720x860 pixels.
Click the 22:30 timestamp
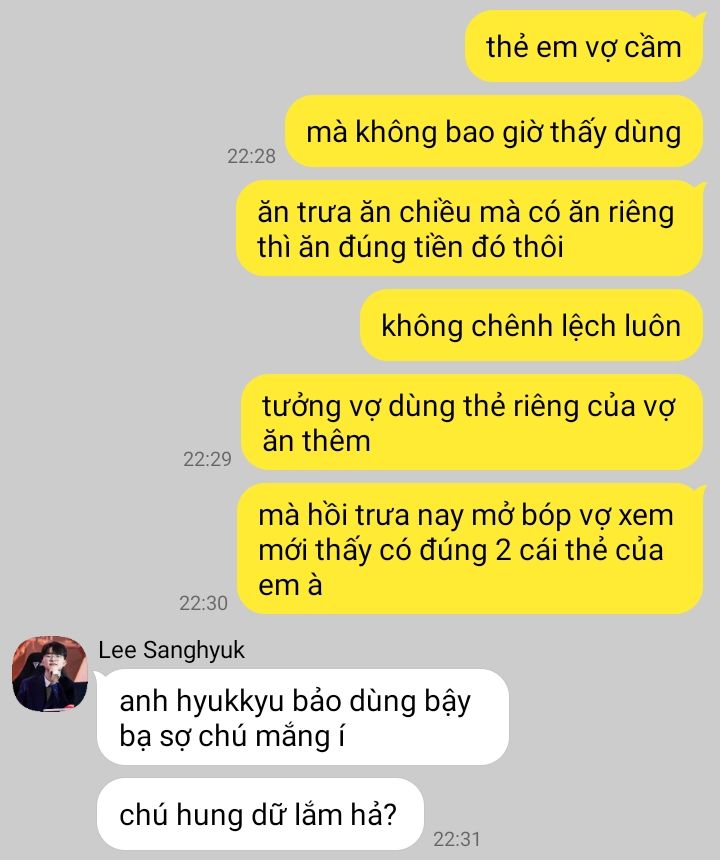pyautogui.click(x=203, y=603)
